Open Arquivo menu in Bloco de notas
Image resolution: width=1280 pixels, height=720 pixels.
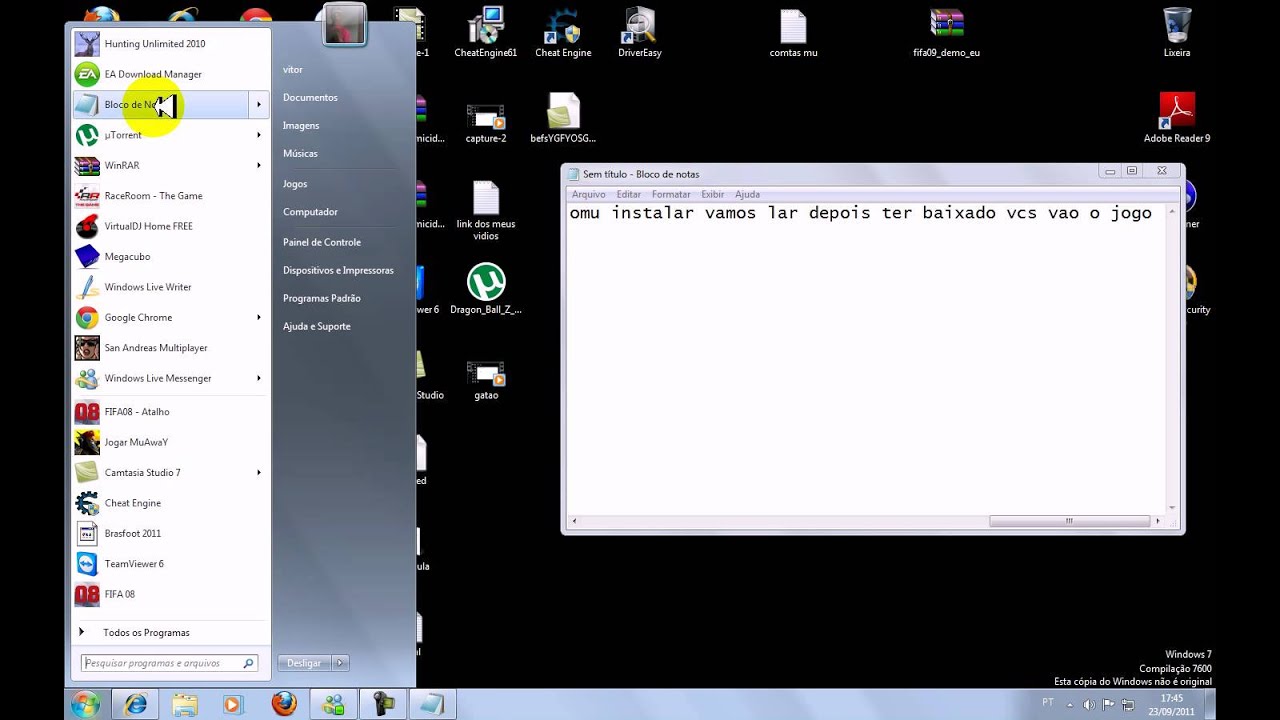pyautogui.click(x=588, y=194)
